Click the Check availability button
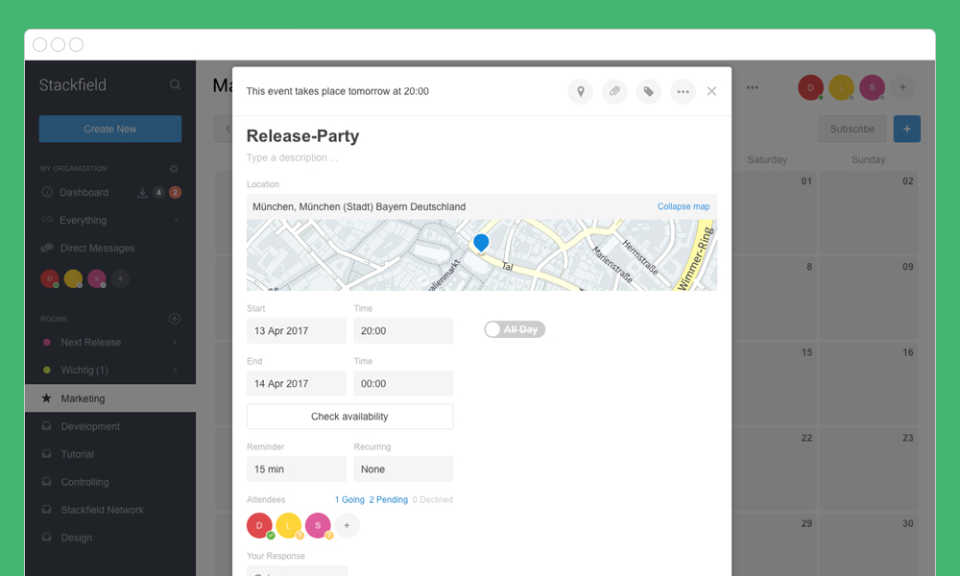The image size is (960, 576). [x=350, y=416]
